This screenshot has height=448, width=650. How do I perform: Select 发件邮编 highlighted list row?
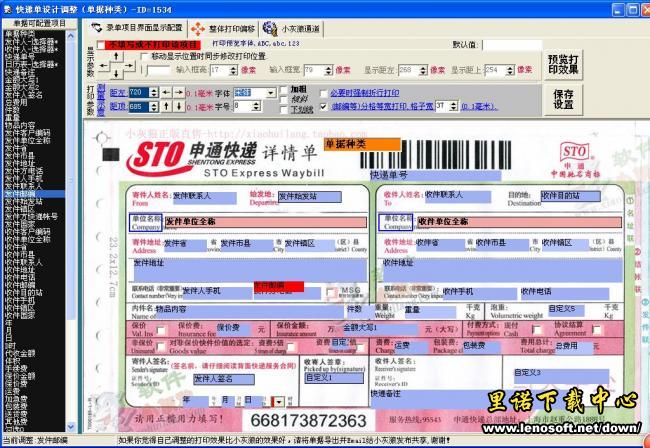[34, 194]
